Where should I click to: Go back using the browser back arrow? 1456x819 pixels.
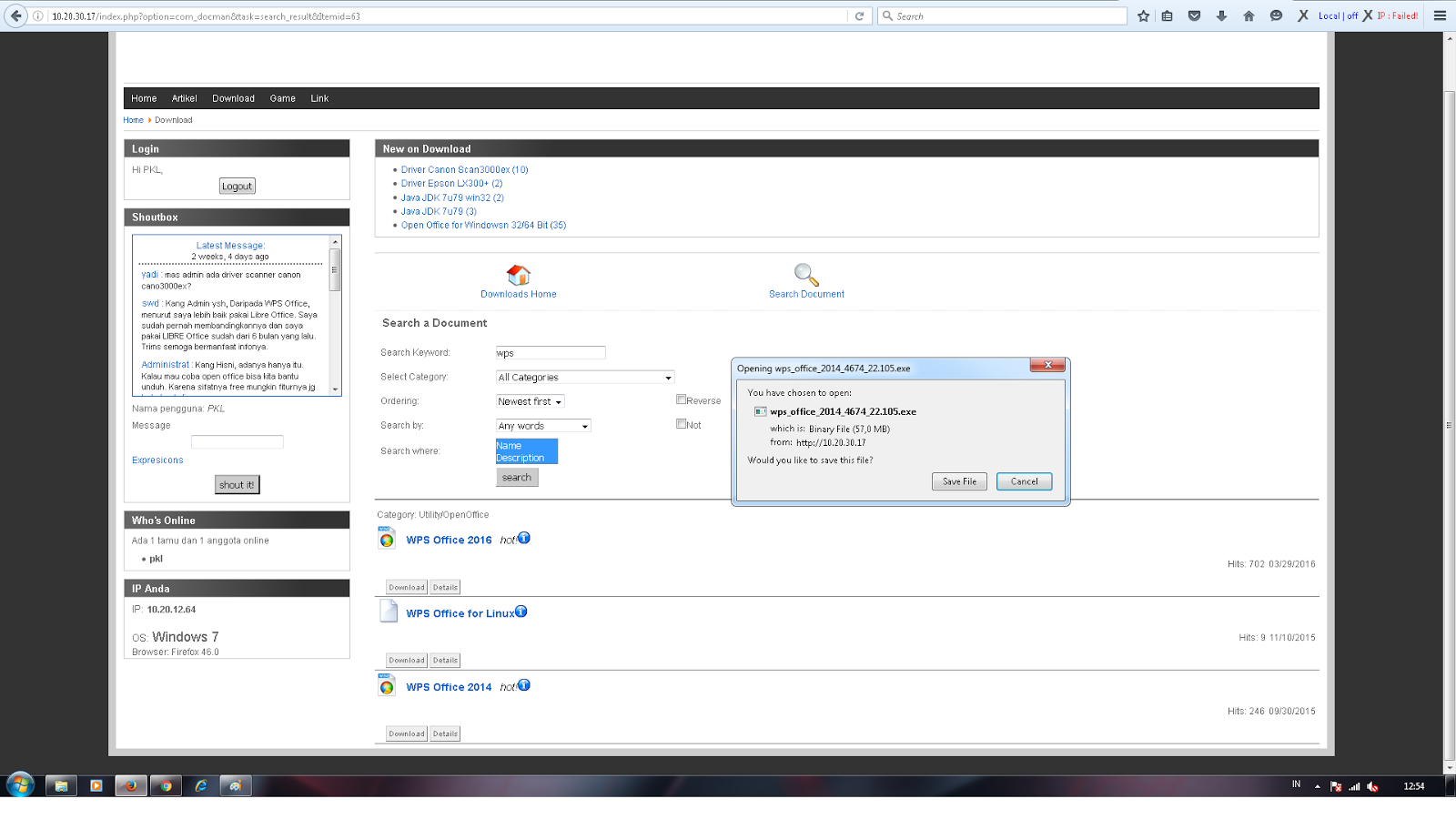(15, 15)
